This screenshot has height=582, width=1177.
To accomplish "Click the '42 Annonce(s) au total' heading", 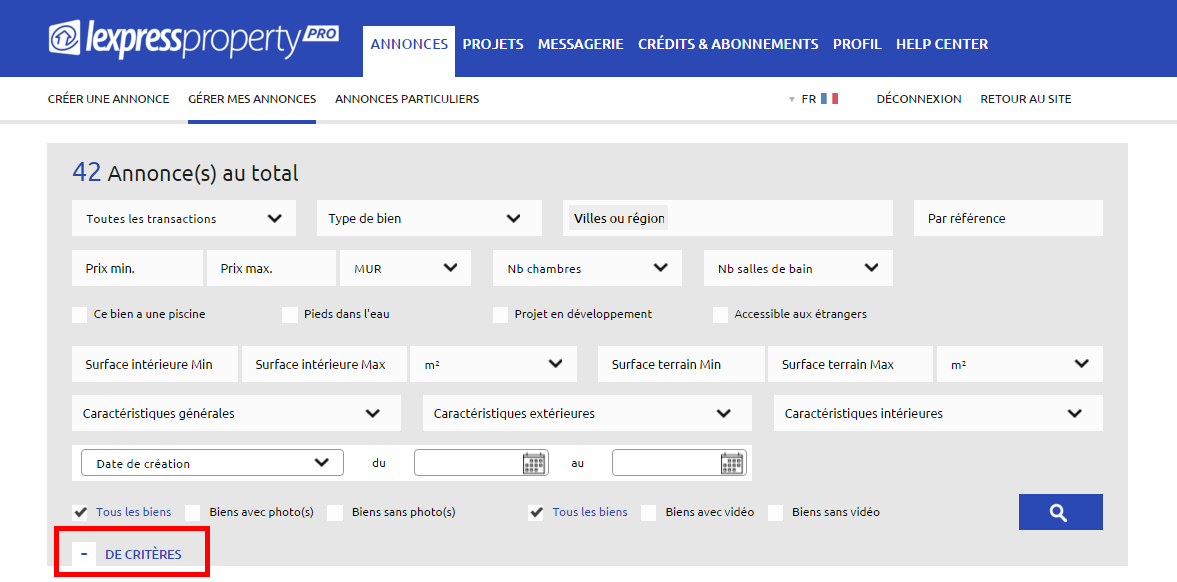I will click(185, 173).
